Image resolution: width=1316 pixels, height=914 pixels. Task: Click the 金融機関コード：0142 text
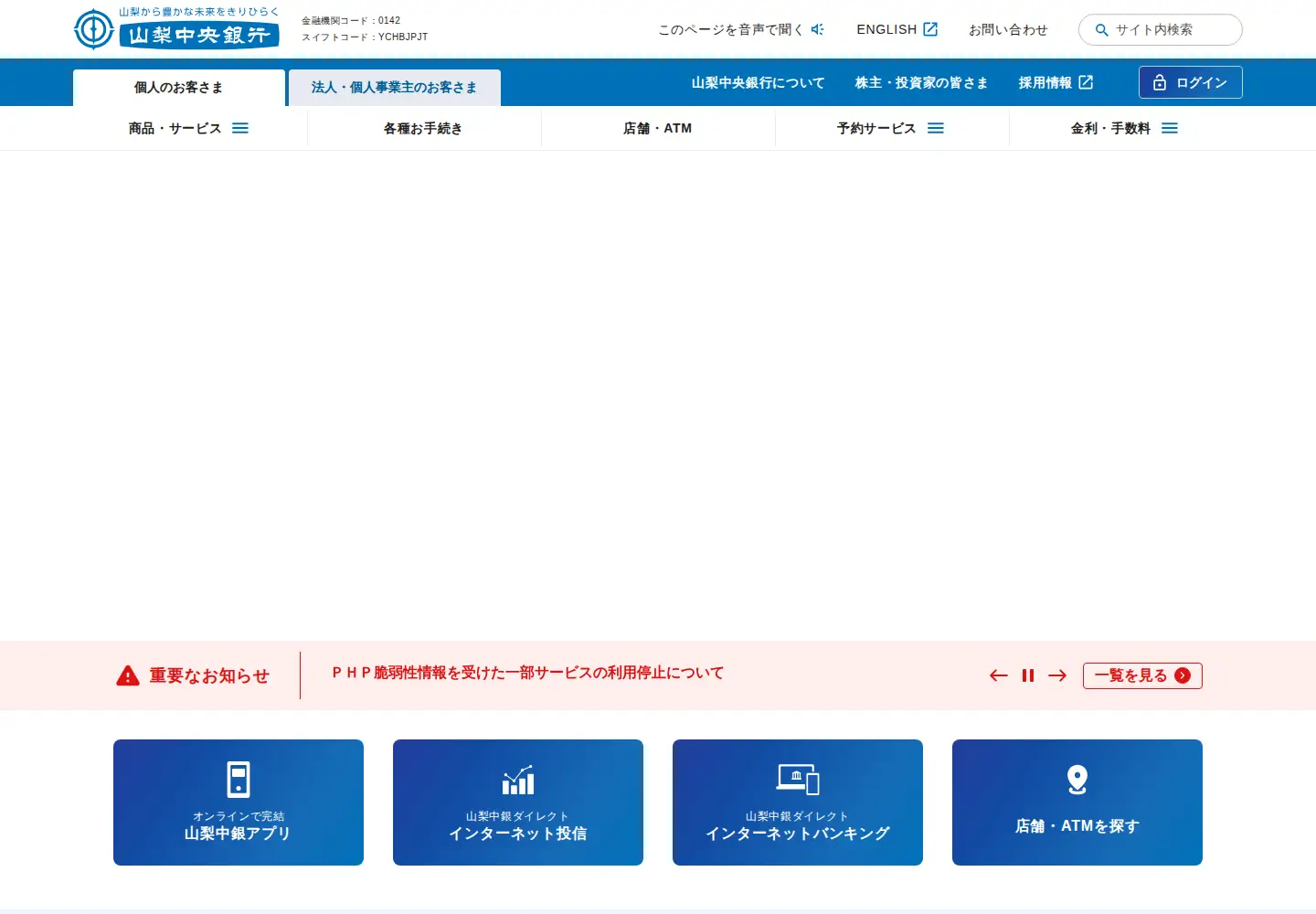[x=351, y=20]
